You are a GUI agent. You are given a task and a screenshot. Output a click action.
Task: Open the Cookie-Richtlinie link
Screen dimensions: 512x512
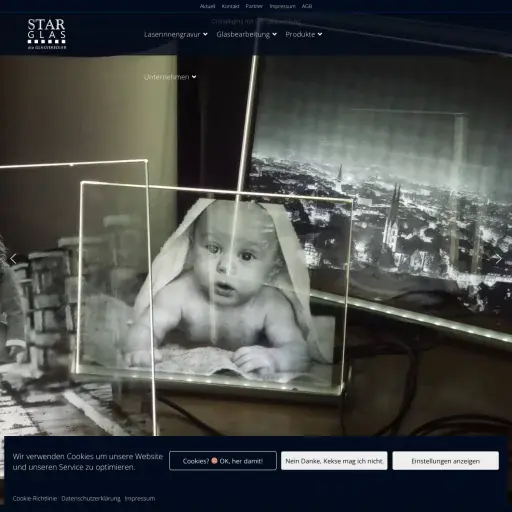(x=35, y=499)
